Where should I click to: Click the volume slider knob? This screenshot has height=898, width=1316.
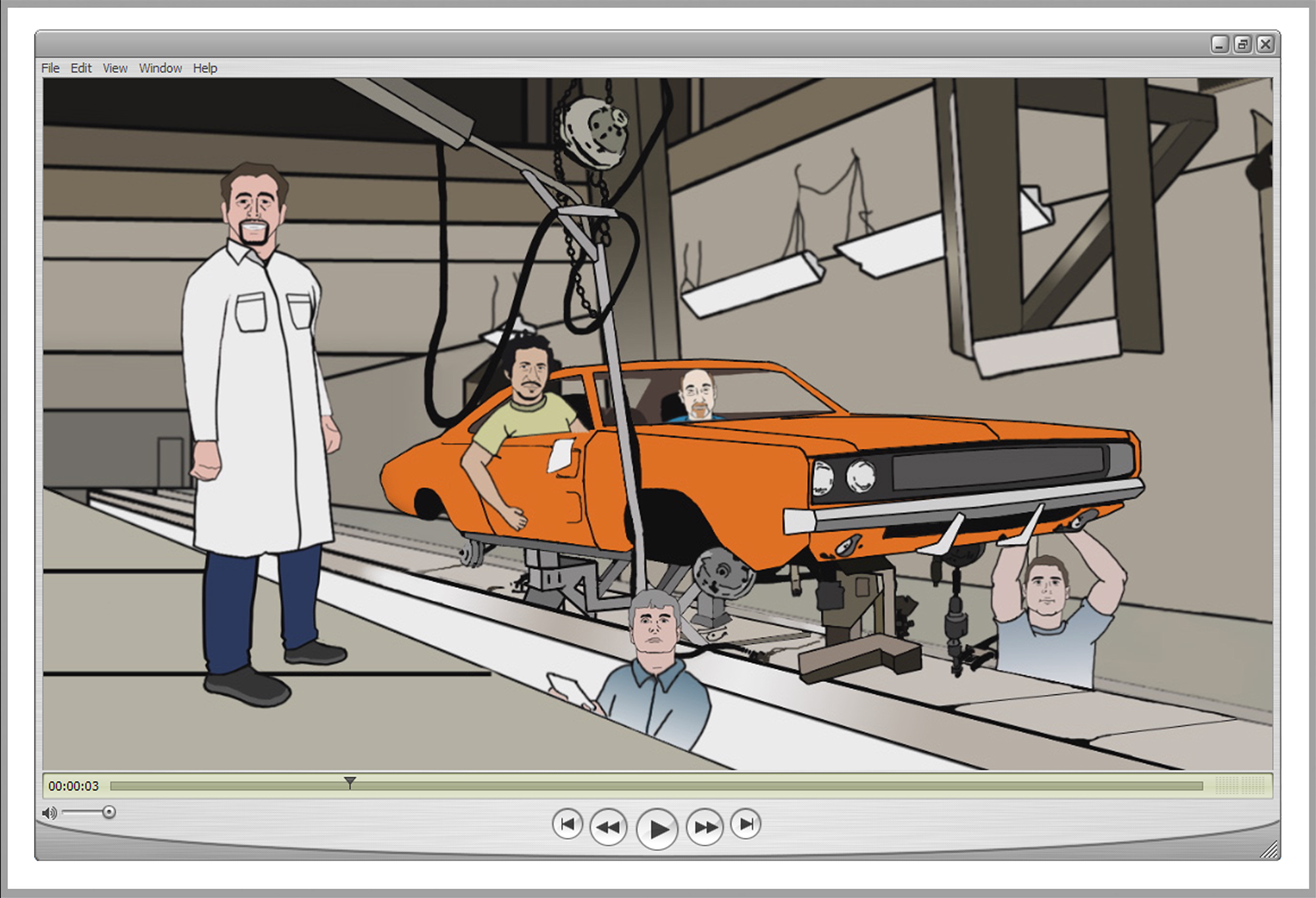click(109, 812)
